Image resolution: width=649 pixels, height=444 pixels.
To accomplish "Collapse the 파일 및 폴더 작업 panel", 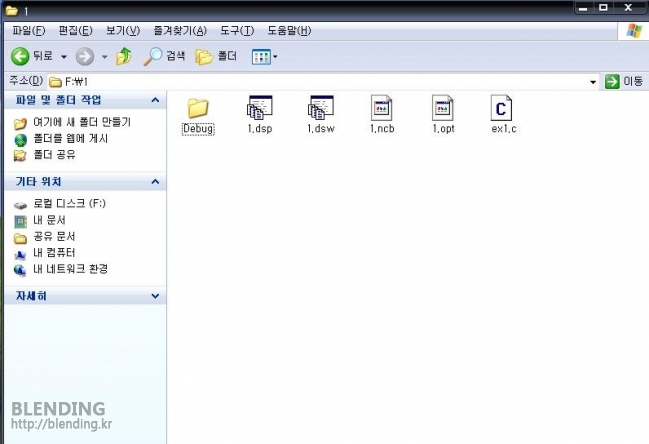I will click(155, 100).
